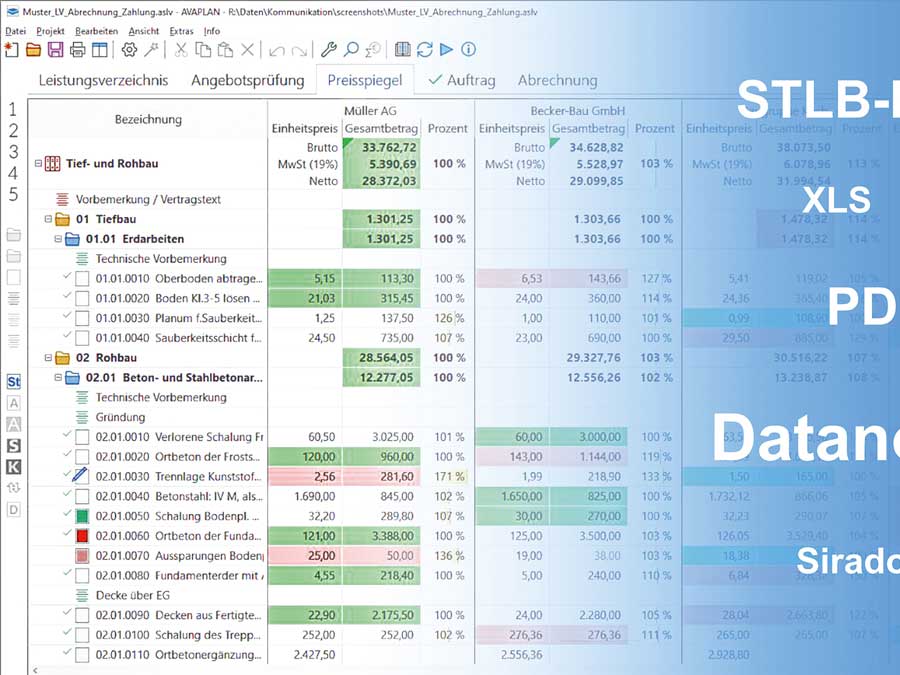The width and height of the screenshot is (900, 675).
Task: Select outline level 1 in the sidebar
Action: coord(13,109)
